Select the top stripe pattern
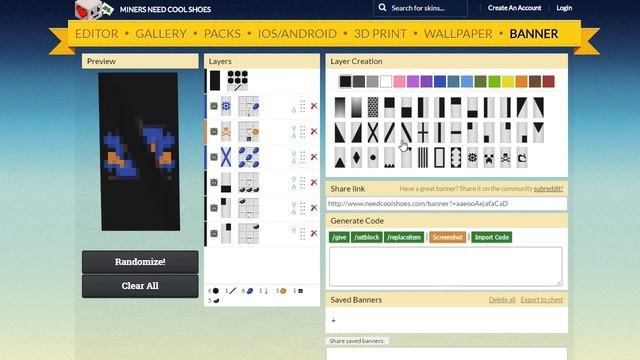The height and width of the screenshot is (360, 640). 456,107
